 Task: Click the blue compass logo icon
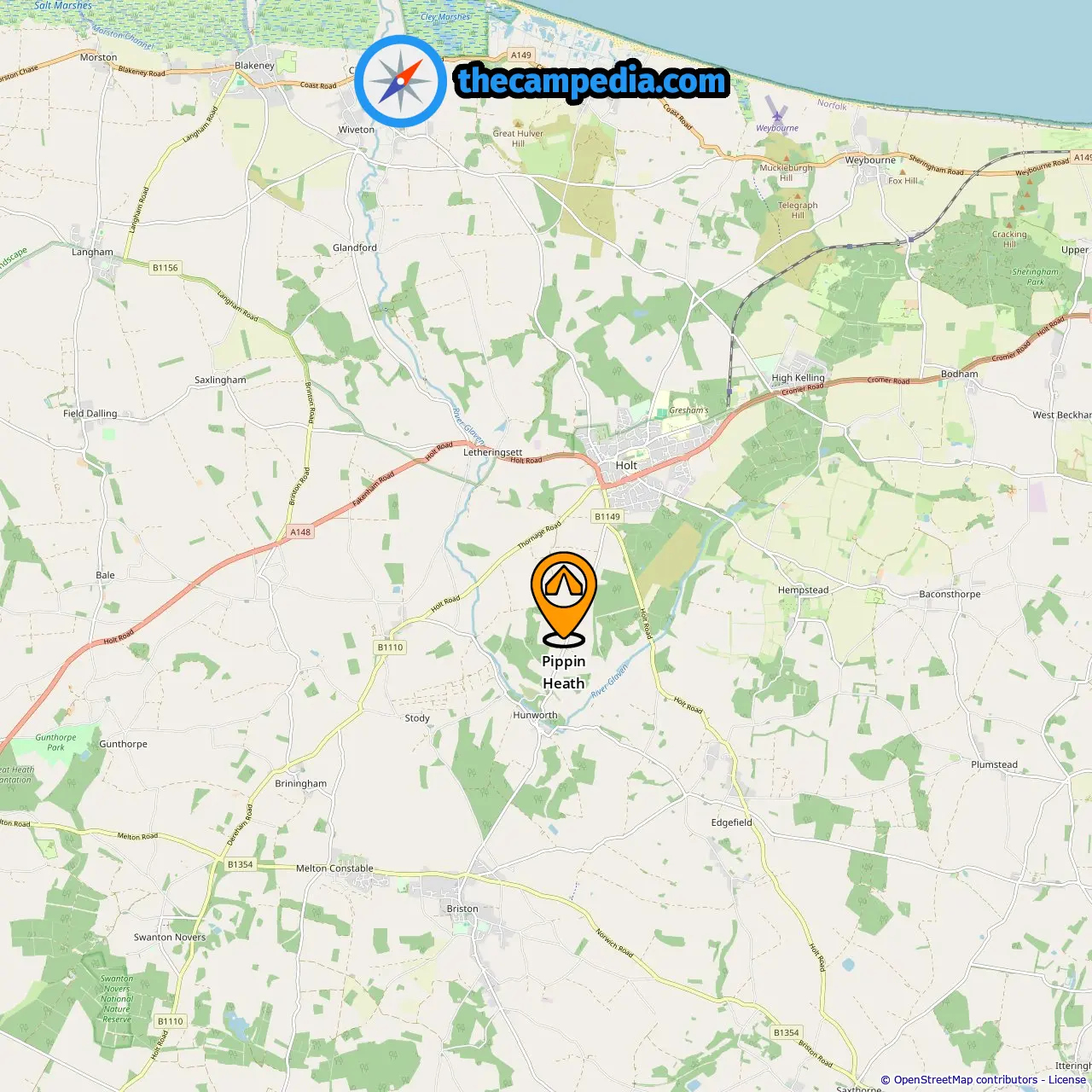(400, 81)
